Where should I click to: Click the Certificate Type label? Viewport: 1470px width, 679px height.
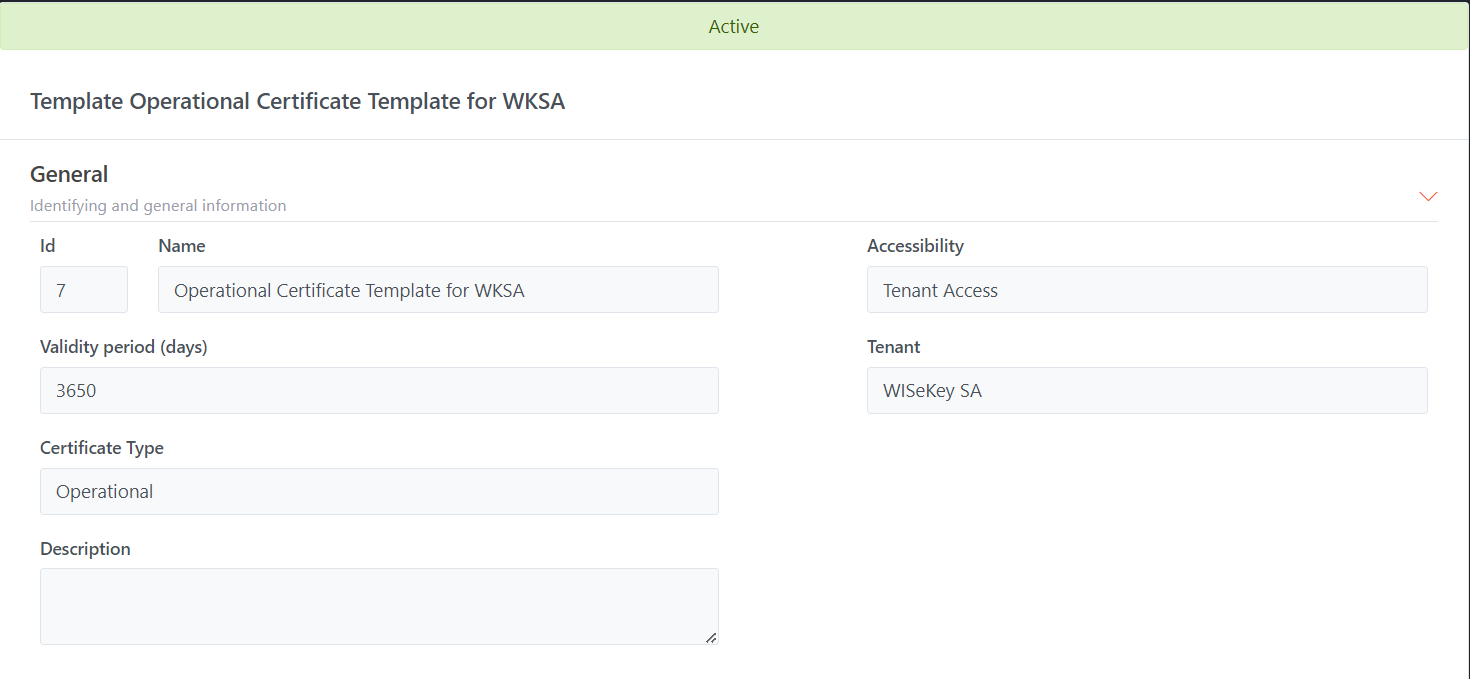pos(102,448)
